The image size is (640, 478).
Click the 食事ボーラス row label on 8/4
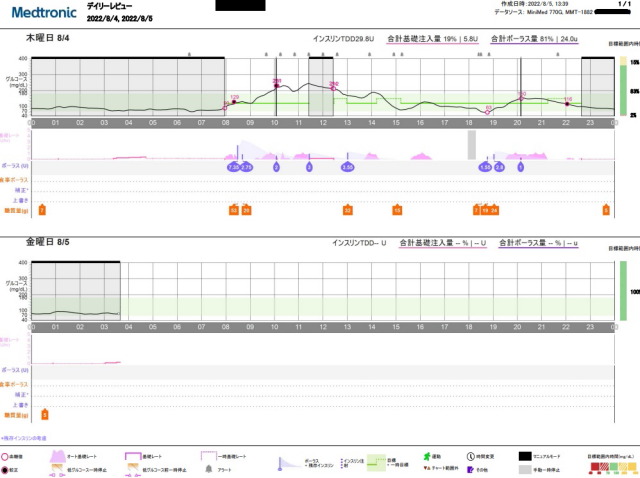point(14,180)
